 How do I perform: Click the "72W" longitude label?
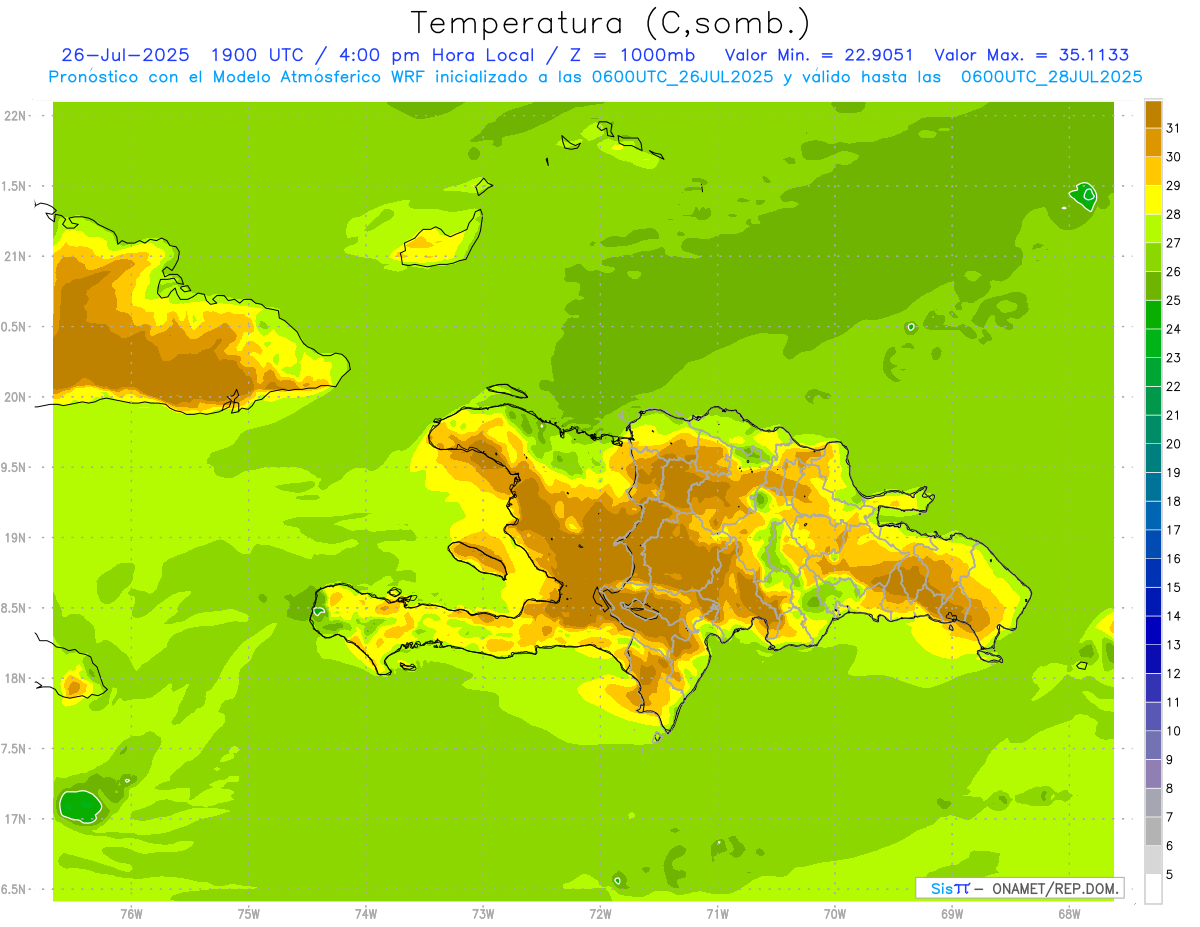click(x=600, y=914)
